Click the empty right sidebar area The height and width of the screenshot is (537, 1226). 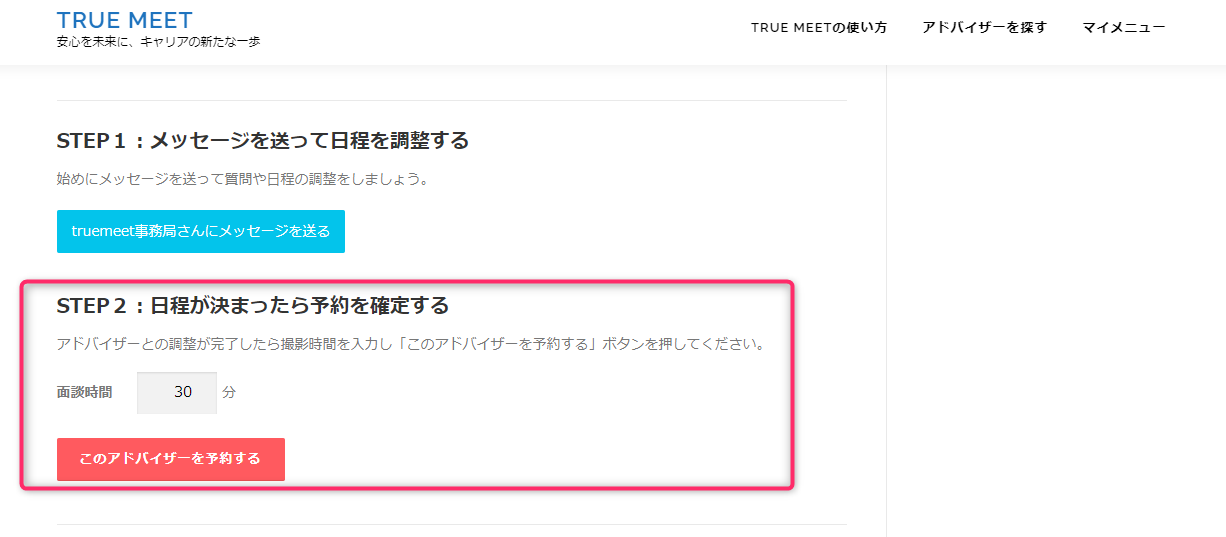tap(1056, 300)
